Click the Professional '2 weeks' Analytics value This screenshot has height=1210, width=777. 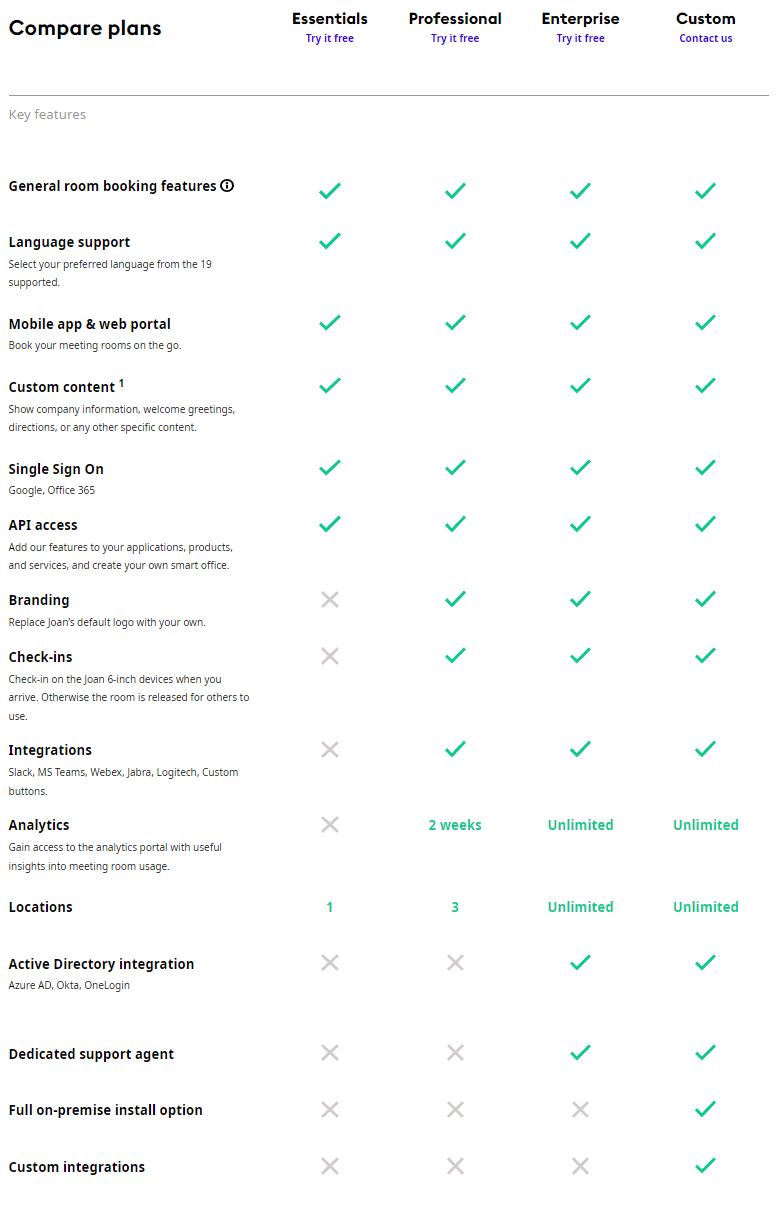(455, 825)
